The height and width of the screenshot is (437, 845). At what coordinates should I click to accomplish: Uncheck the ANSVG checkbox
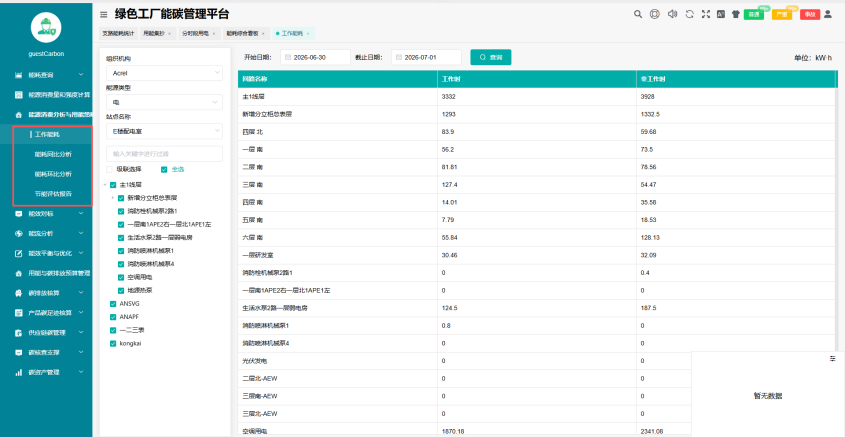(113, 303)
